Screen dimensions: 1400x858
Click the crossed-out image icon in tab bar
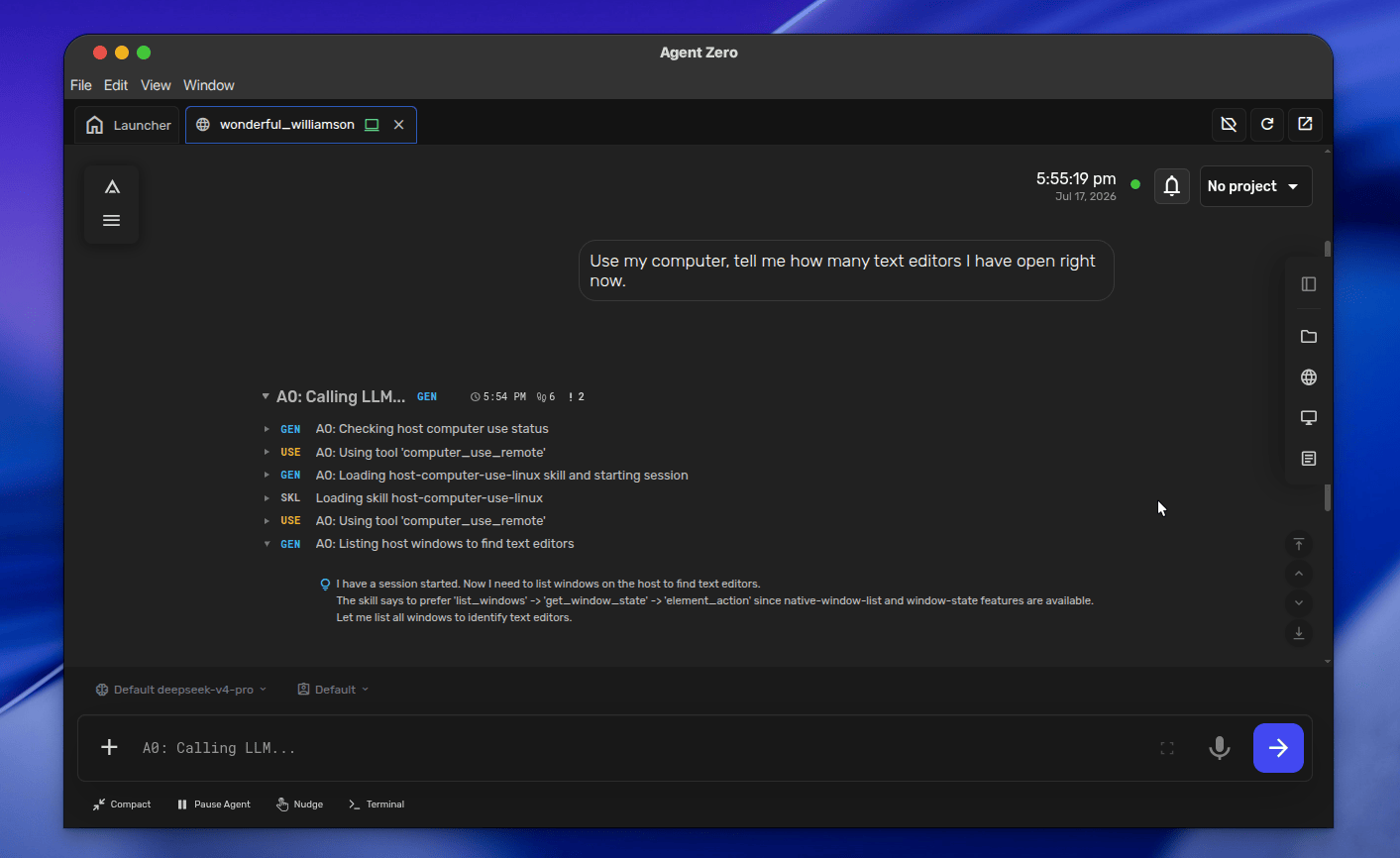[x=1229, y=124]
